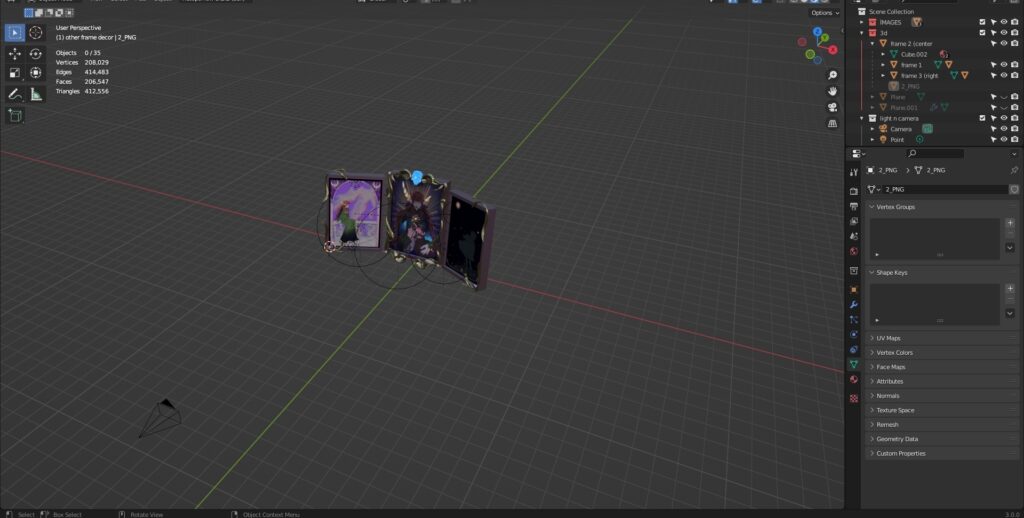1024x518 pixels.
Task: Pick the Scale tool
Action: 14,73
